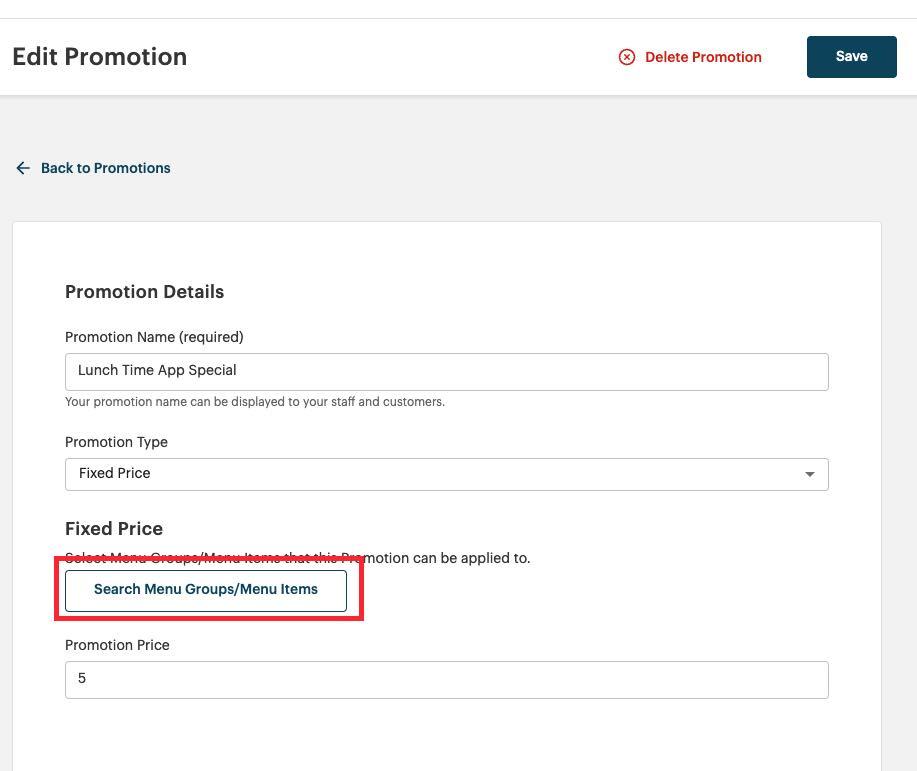Click the Promotion Details section heading
The height and width of the screenshot is (771, 917).
click(144, 292)
